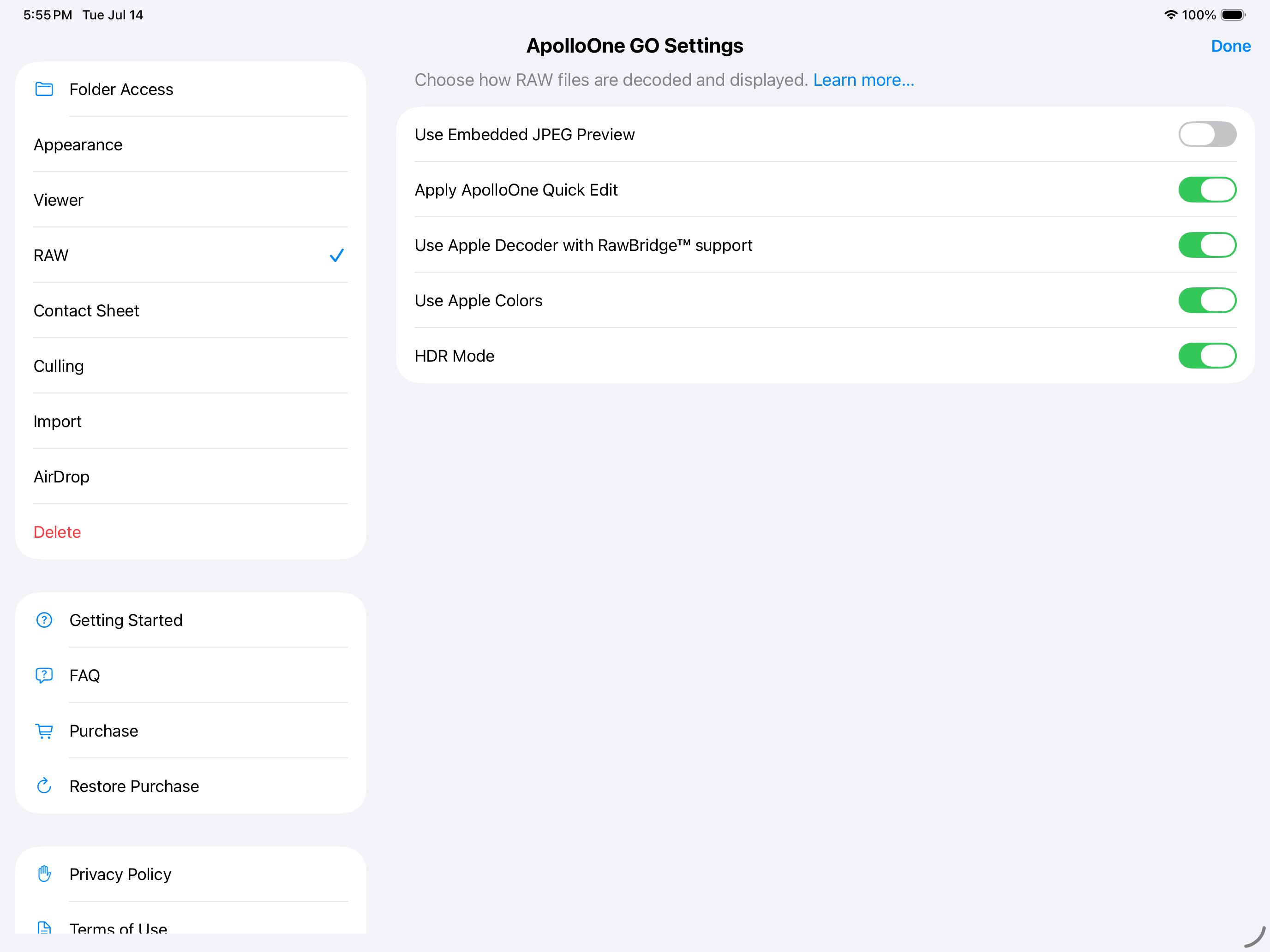Tap Done to close settings
1270x952 pixels.
[1230, 46]
